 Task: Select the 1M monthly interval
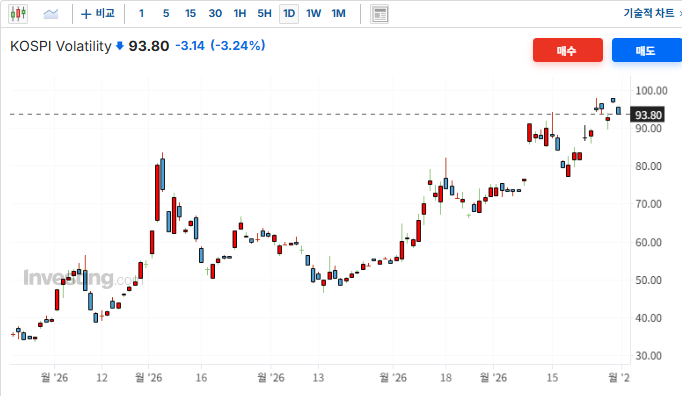338,13
